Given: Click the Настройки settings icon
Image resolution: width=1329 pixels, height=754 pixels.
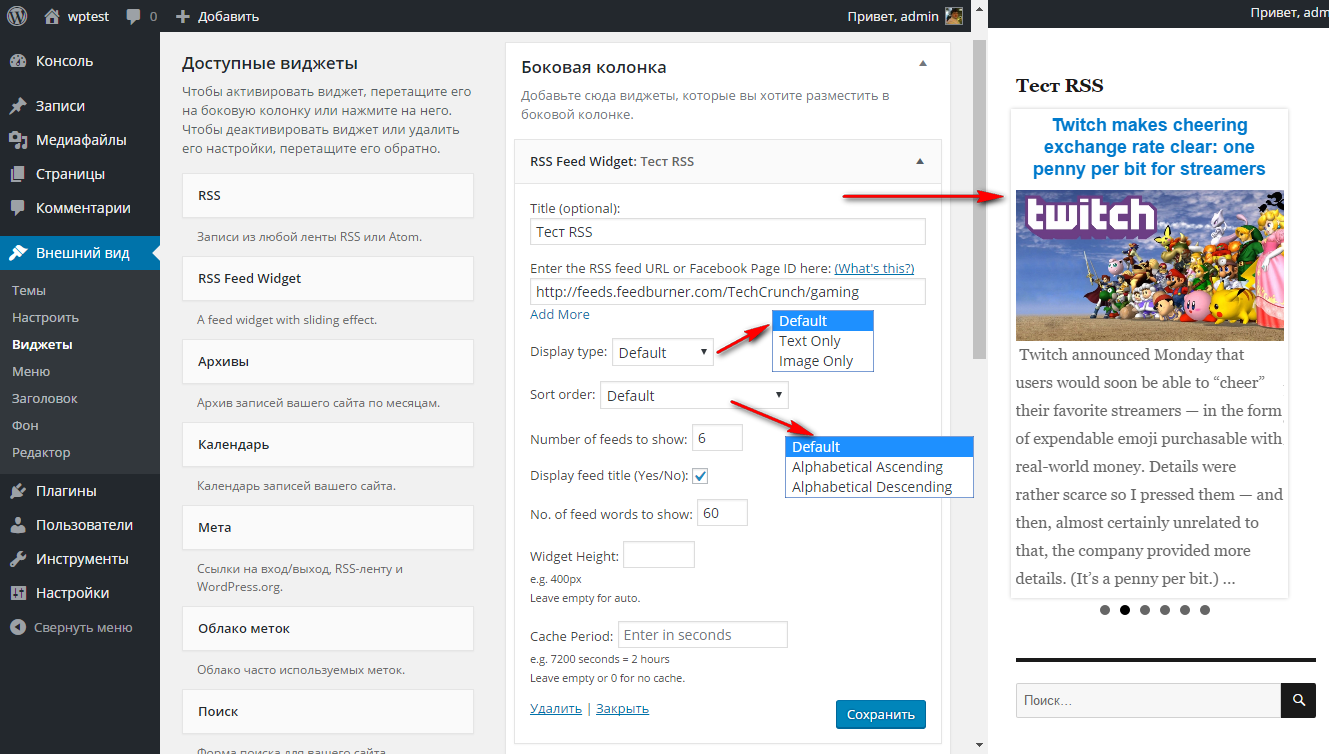Looking at the screenshot, I should tap(18, 593).
